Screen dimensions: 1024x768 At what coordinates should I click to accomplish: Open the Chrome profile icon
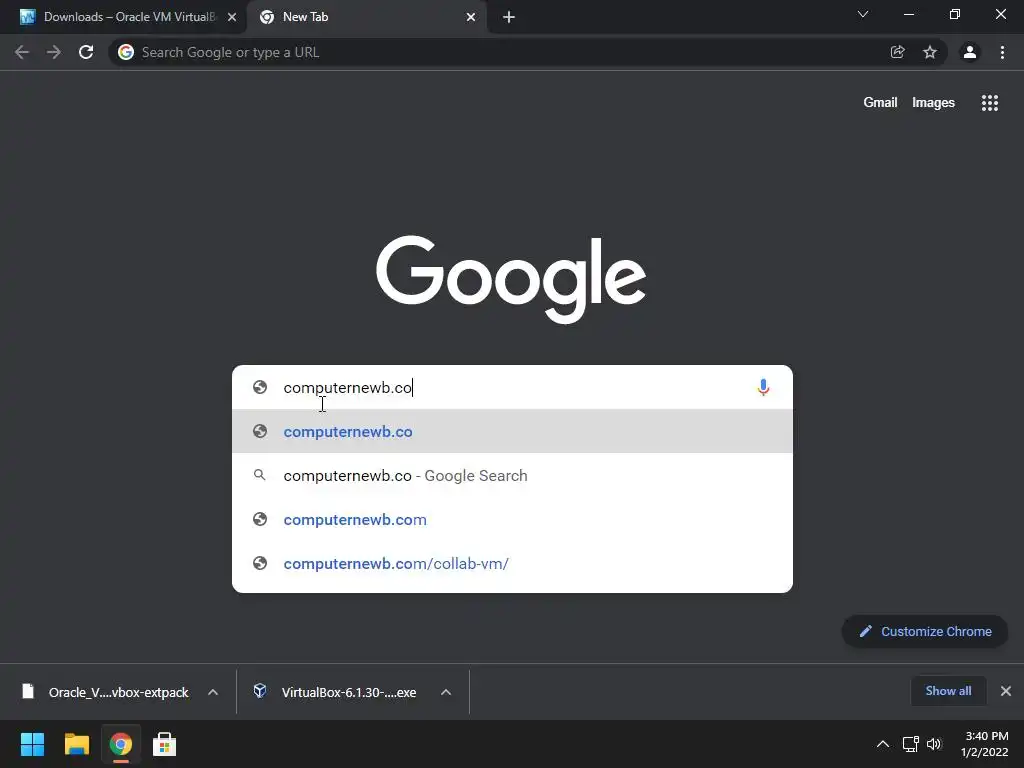click(x=970, y=52)
